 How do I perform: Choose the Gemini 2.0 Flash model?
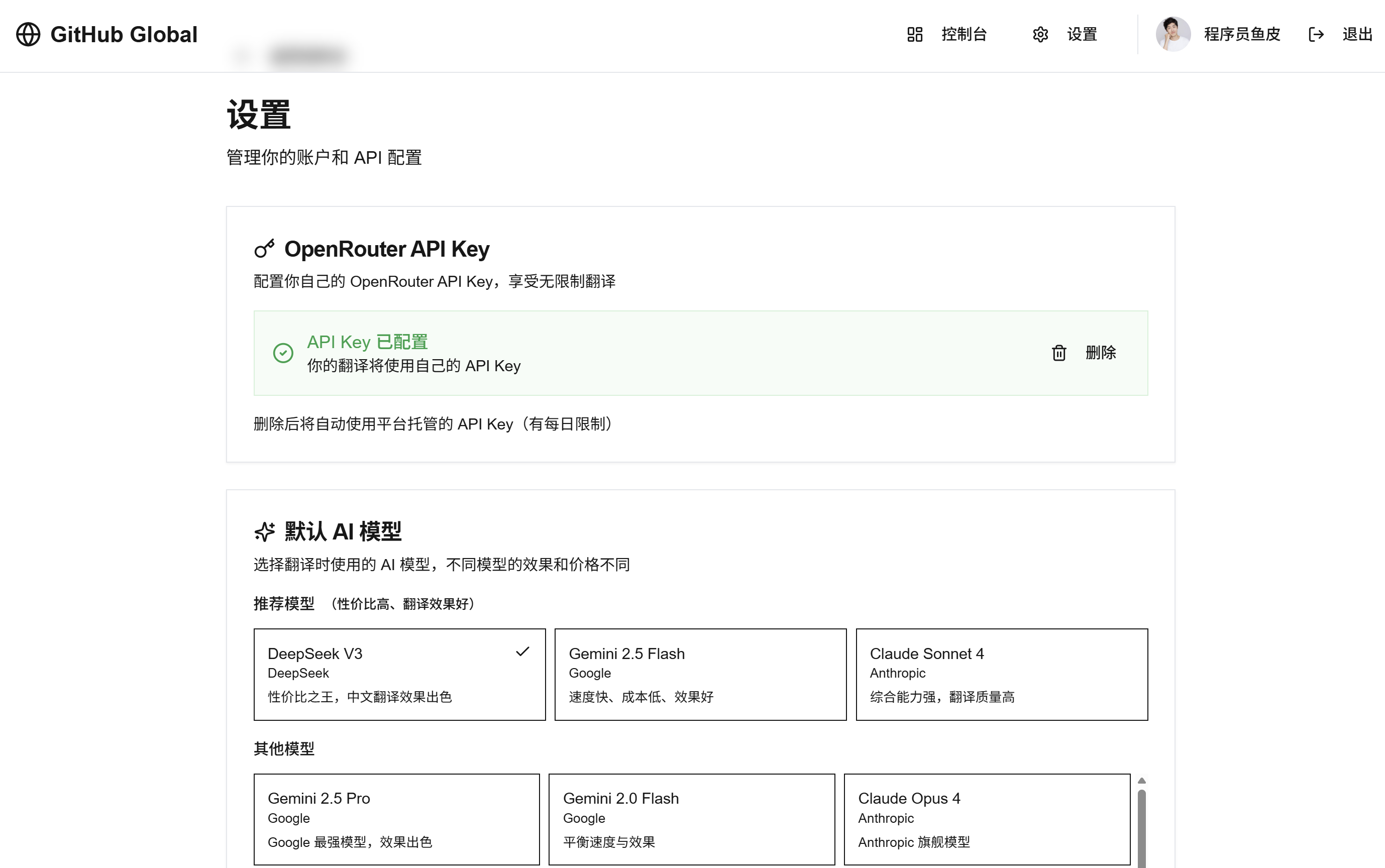(691, 819)
